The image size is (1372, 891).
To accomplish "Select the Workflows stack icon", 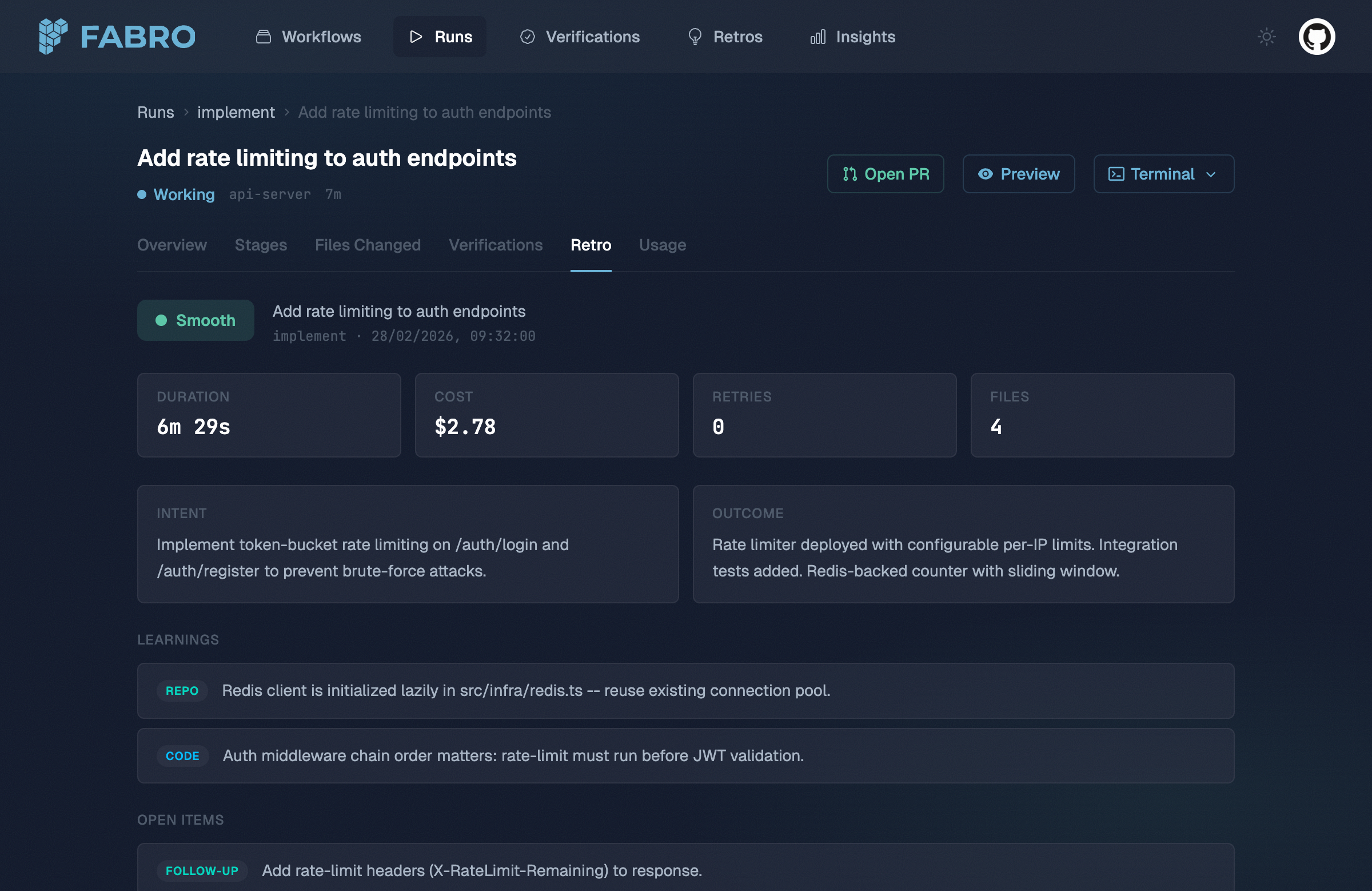I will click(x=262, y=36).
